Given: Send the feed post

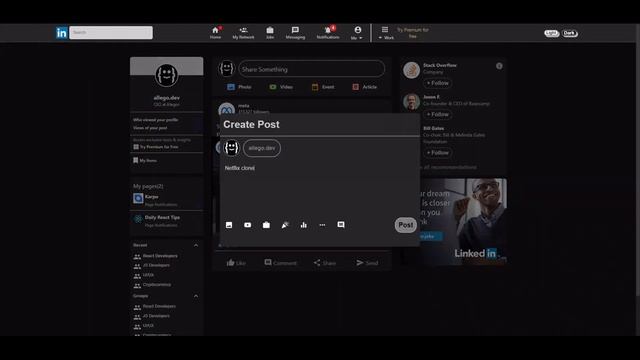Looking at the screenshot, I should point(367,263).
